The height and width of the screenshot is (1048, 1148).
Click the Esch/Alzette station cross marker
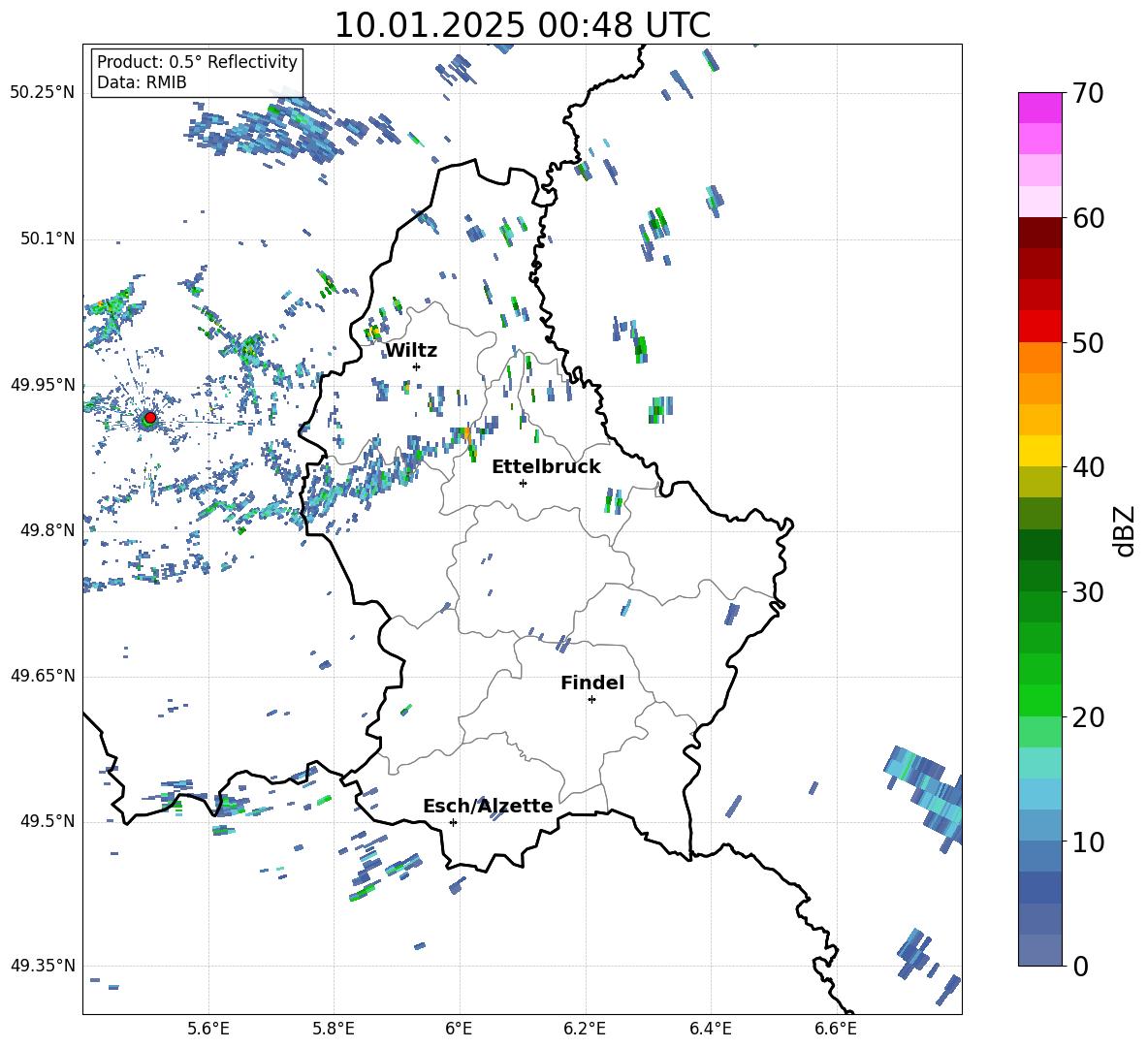pyautogui.click(x=453, y=822)
